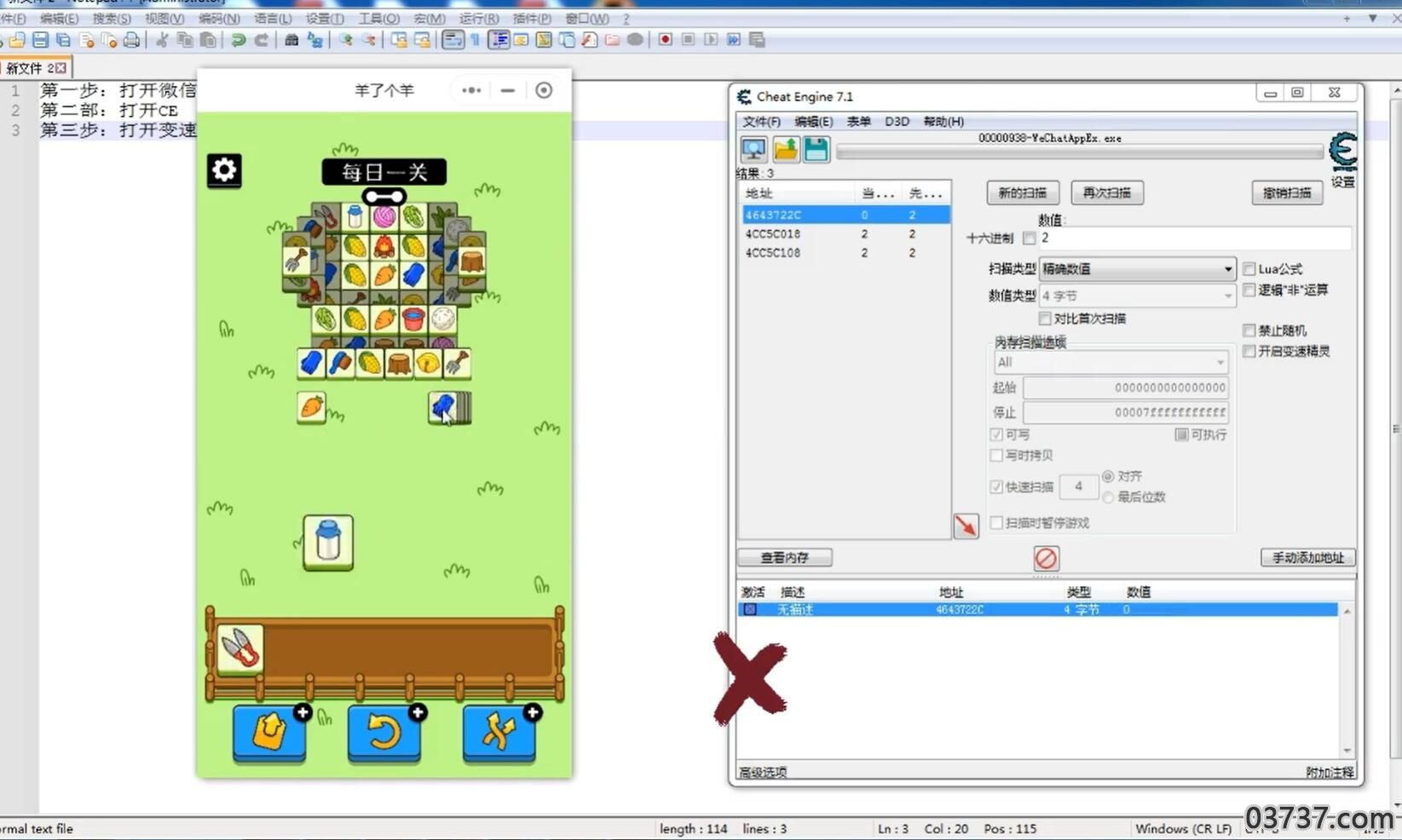Open 扫描类型 scan type dropdown
This screenshot has height=840, width=1402.
[x=1137, y=269]
